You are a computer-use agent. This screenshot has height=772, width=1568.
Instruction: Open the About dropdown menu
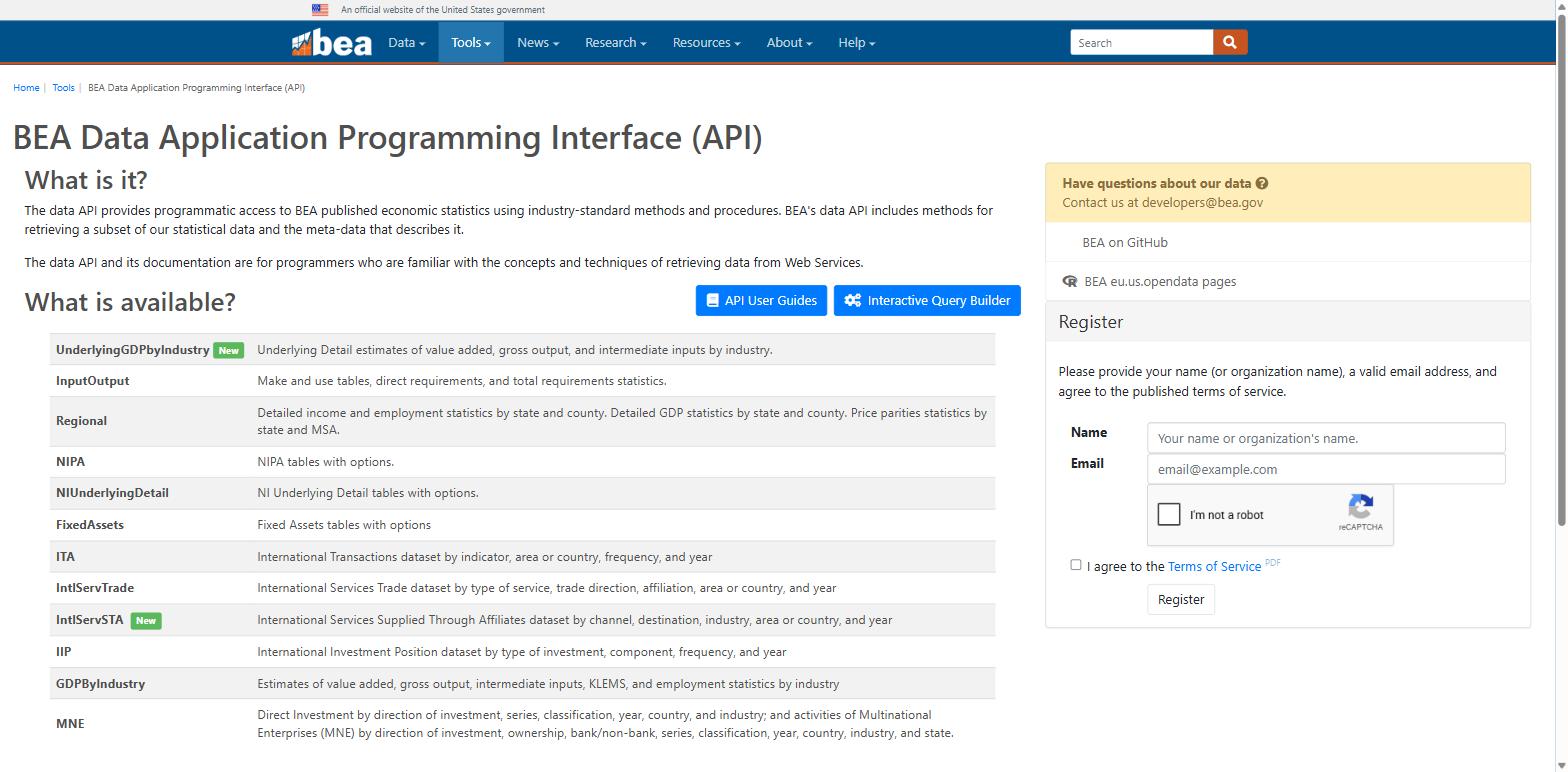[789, 43]
